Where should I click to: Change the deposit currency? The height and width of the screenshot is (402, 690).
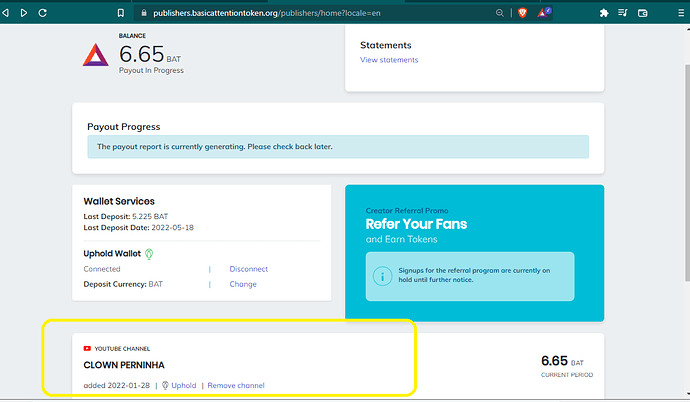[243, 284]
